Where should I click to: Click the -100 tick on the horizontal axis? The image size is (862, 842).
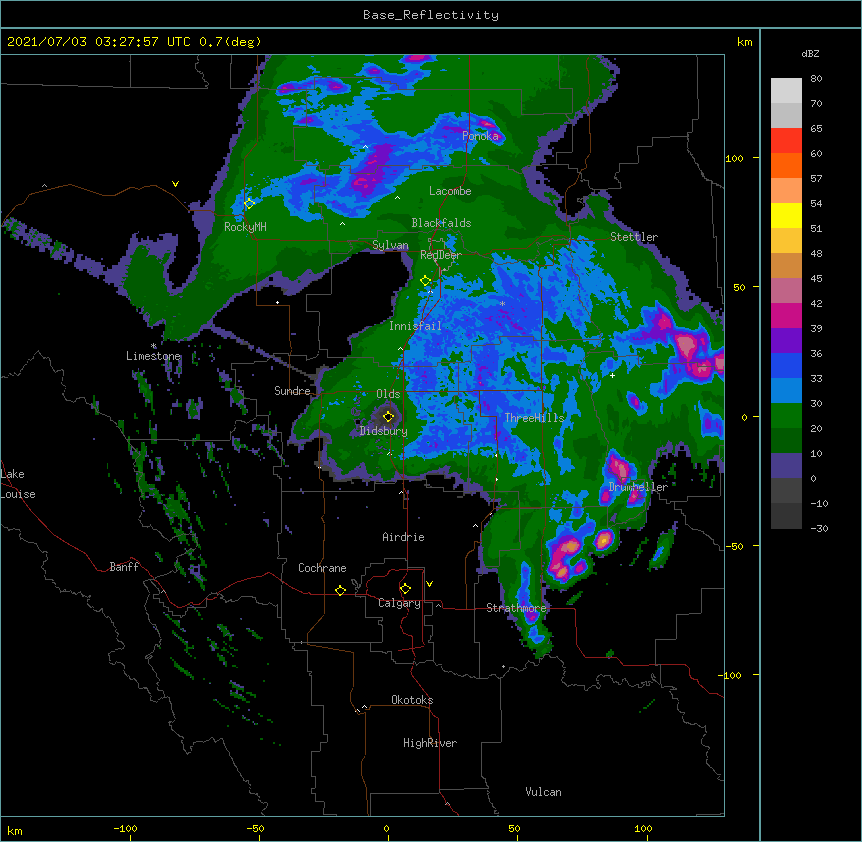tap(125, 828)
